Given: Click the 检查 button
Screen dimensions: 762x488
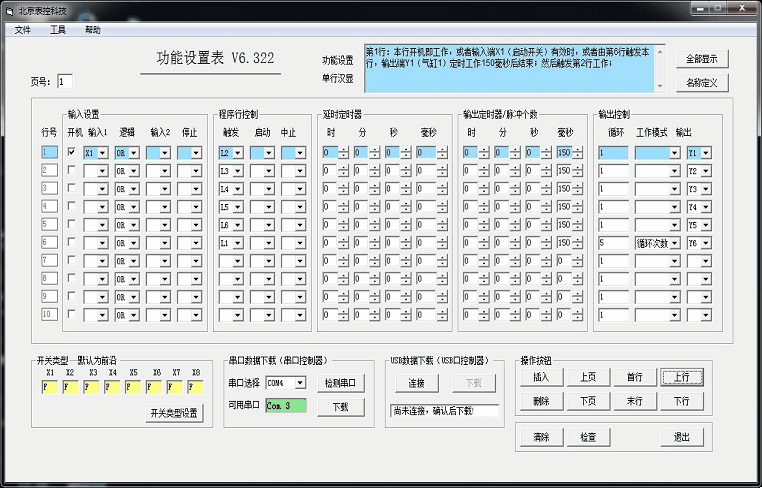Looking at the screenshot, I should point(588,437).
